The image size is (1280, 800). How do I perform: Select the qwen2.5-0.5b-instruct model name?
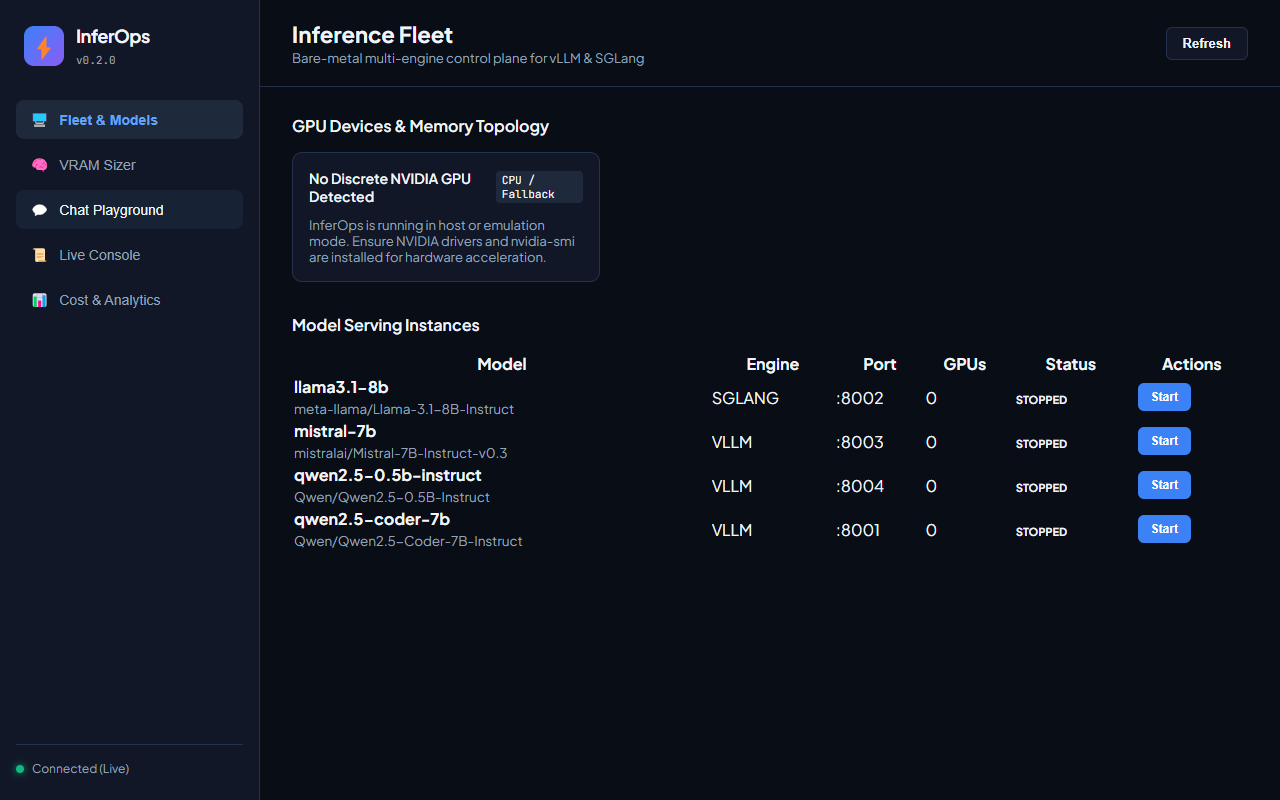pos(388,475)
